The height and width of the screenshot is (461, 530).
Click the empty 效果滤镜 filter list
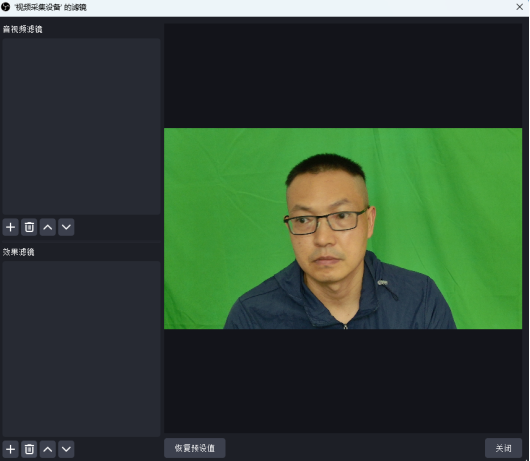[81, 349]
